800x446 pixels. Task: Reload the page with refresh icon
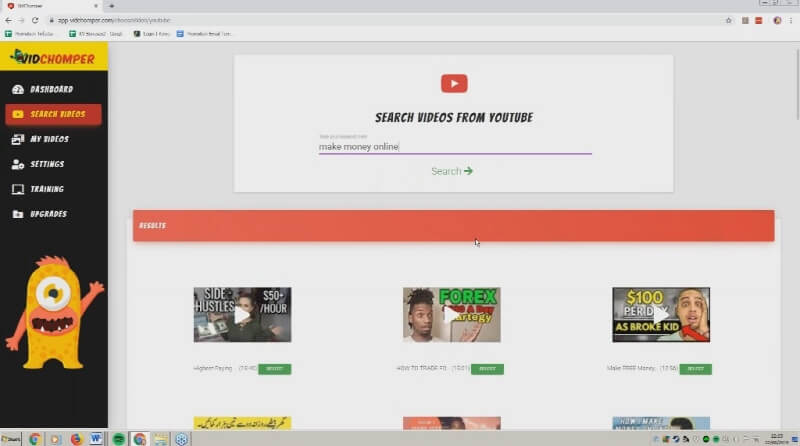pyautogui.click(x=35, y=20)
